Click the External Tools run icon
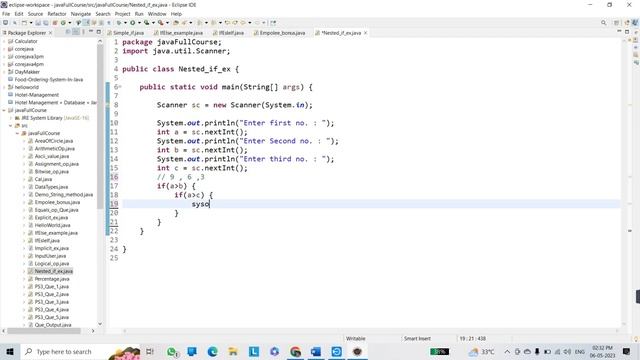The image size is (640, 360). tap(161, 23)
